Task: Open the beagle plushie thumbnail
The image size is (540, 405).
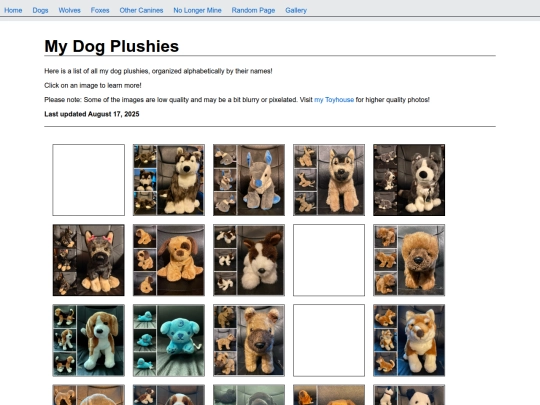Action: [89, 340]
